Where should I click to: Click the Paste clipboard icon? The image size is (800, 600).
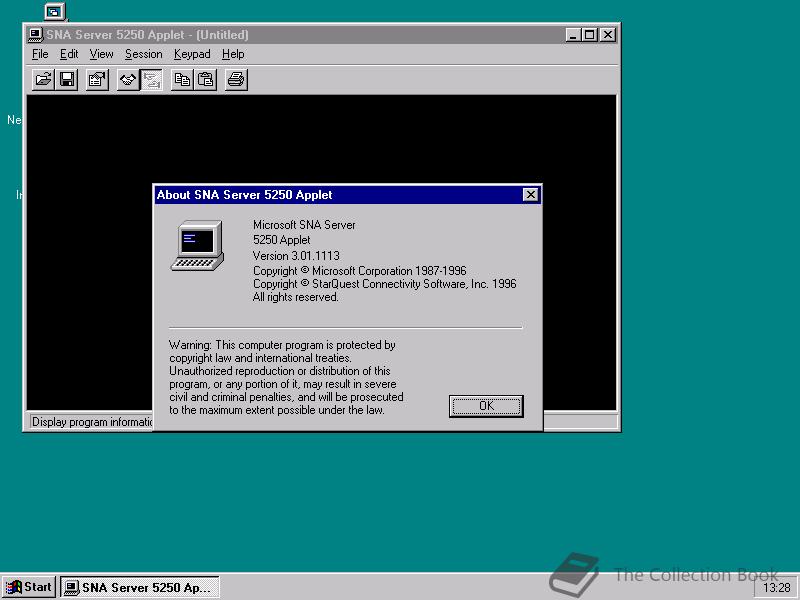(206, 80)
